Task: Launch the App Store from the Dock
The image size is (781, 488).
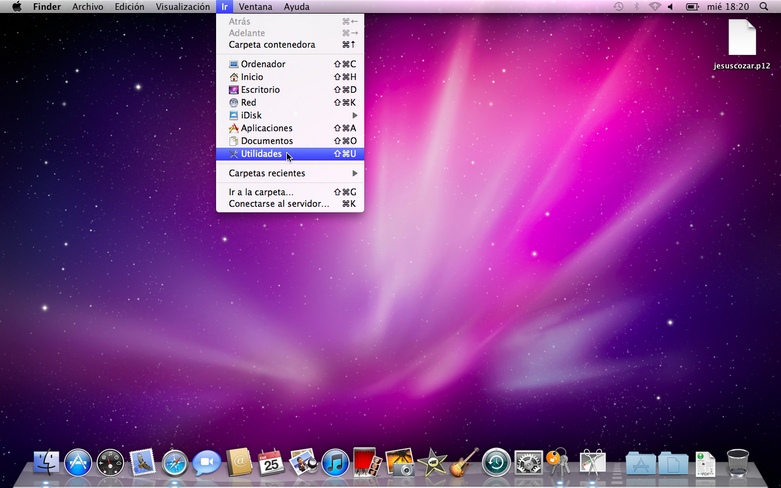Action: click(78, 463)
